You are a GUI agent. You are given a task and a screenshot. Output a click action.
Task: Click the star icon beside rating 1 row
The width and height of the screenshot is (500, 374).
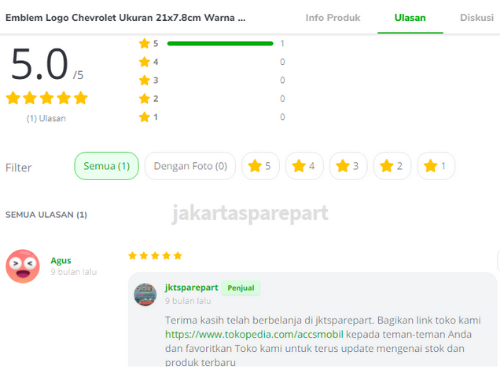coord(144,117)
